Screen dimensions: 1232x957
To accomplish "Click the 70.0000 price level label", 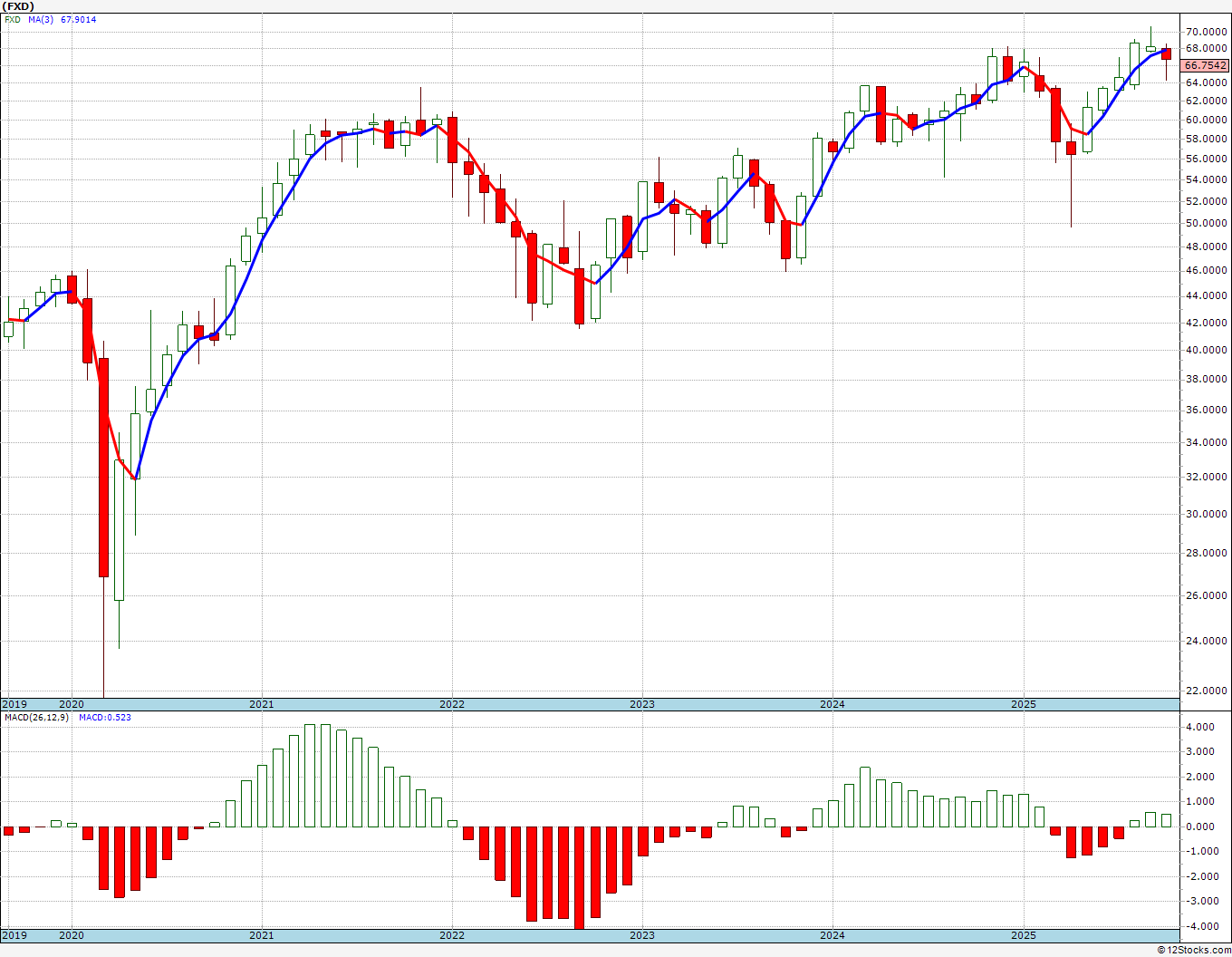I will coord(1207,32).
